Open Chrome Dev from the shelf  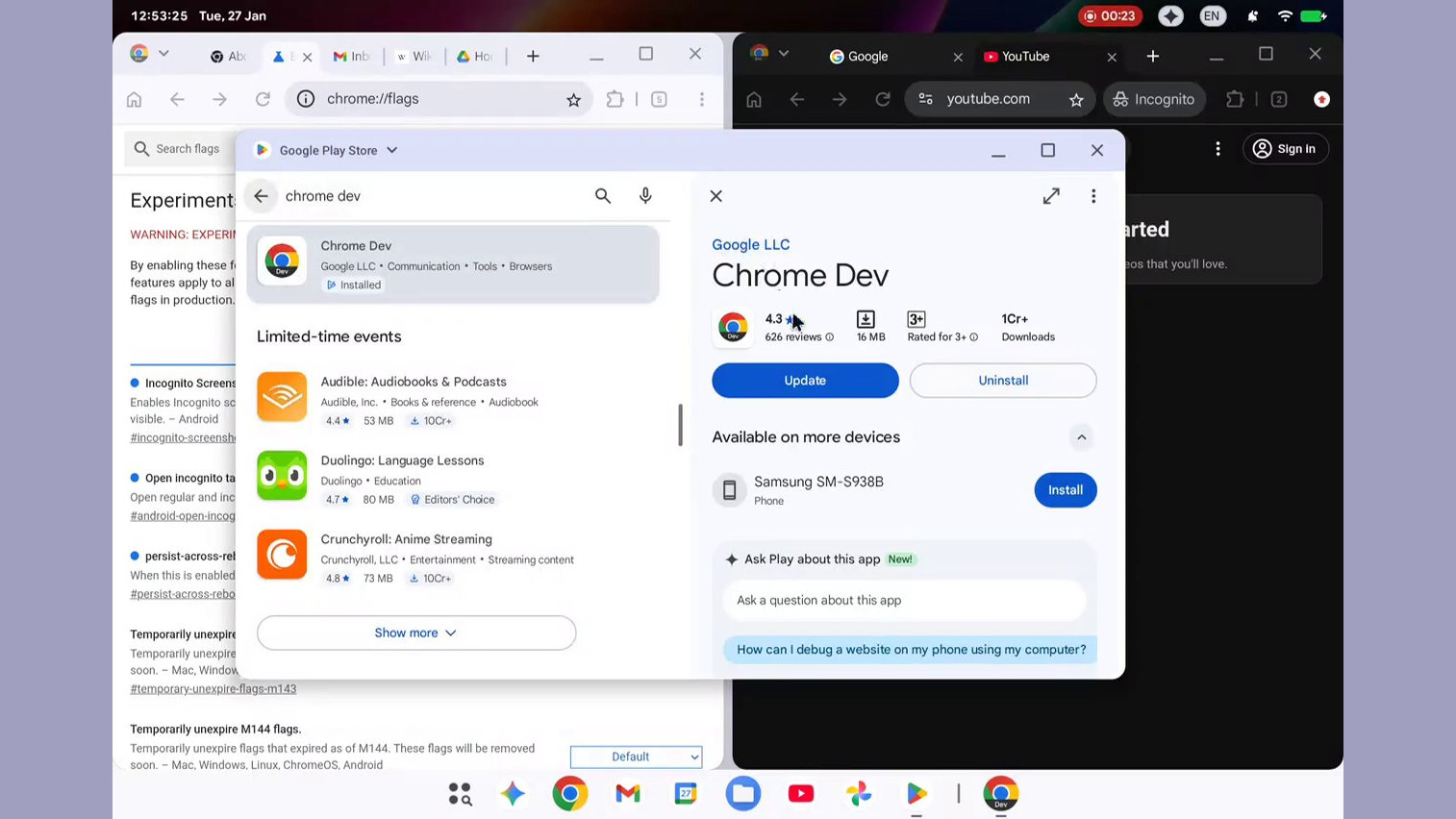coord(1000,793)
